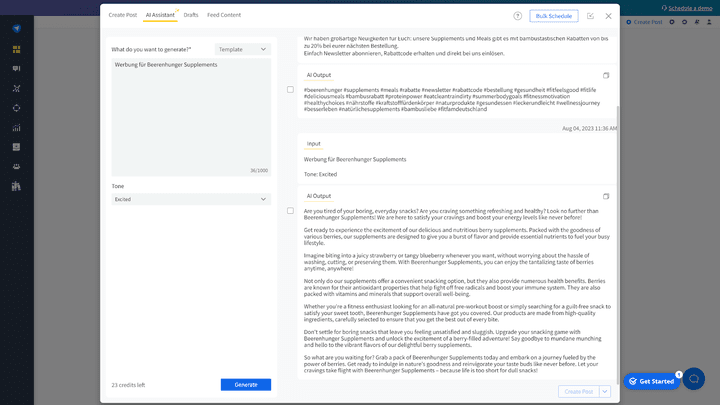Click the 23 credits left text

coord(128,385)
